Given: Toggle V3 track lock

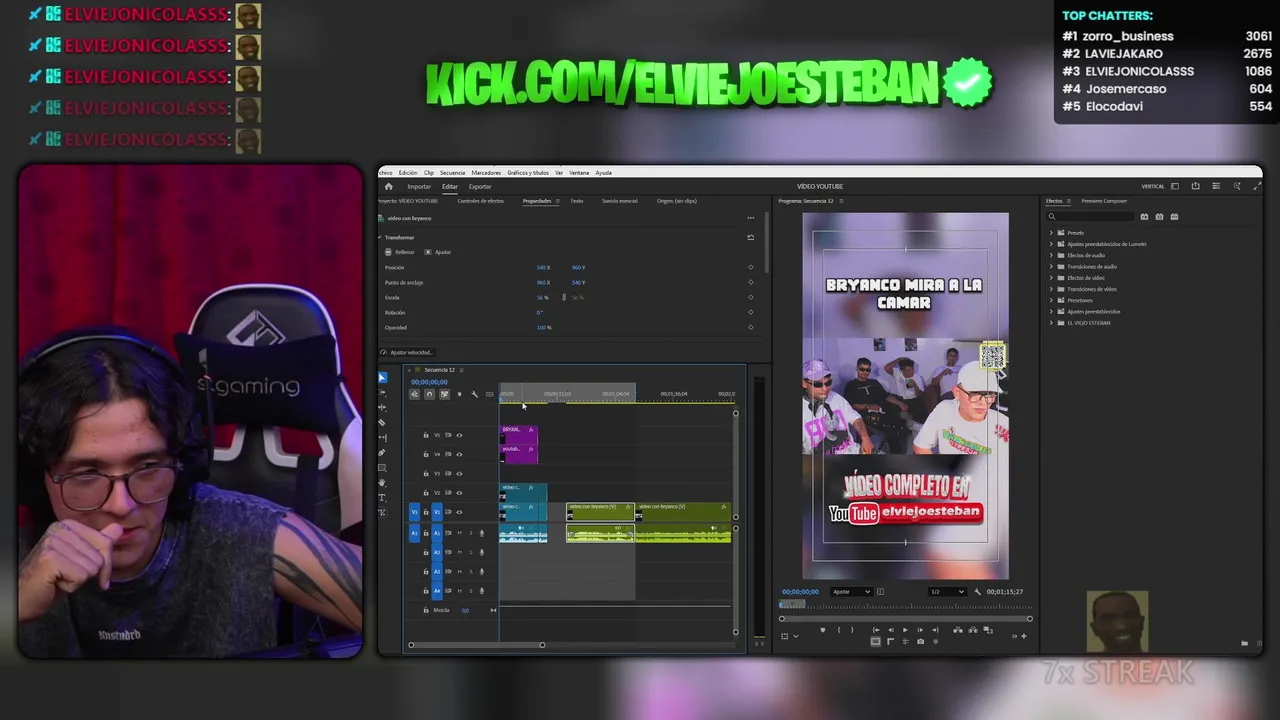Looking at the screenshot, I should pos(425,473).
